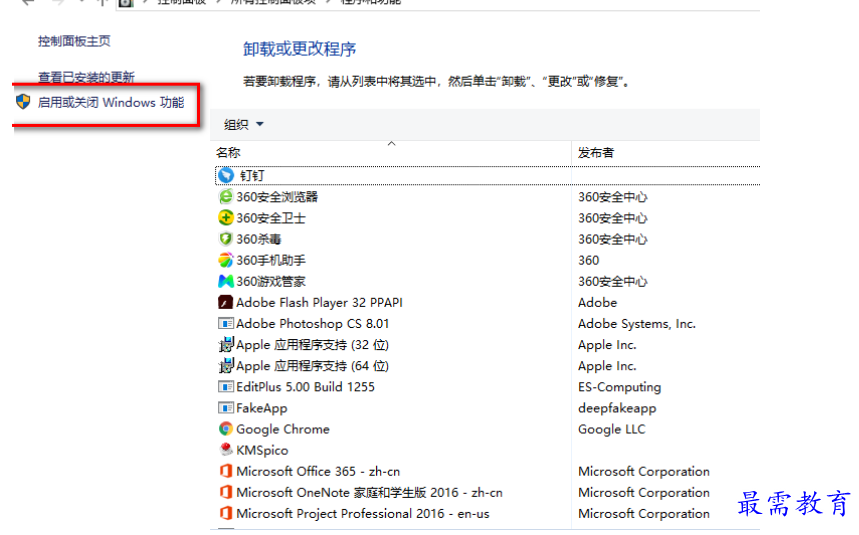Click publisher 360安全中心 for 360杀毒
The height and width of the screenshot is (535, 859).
point(612,239)
